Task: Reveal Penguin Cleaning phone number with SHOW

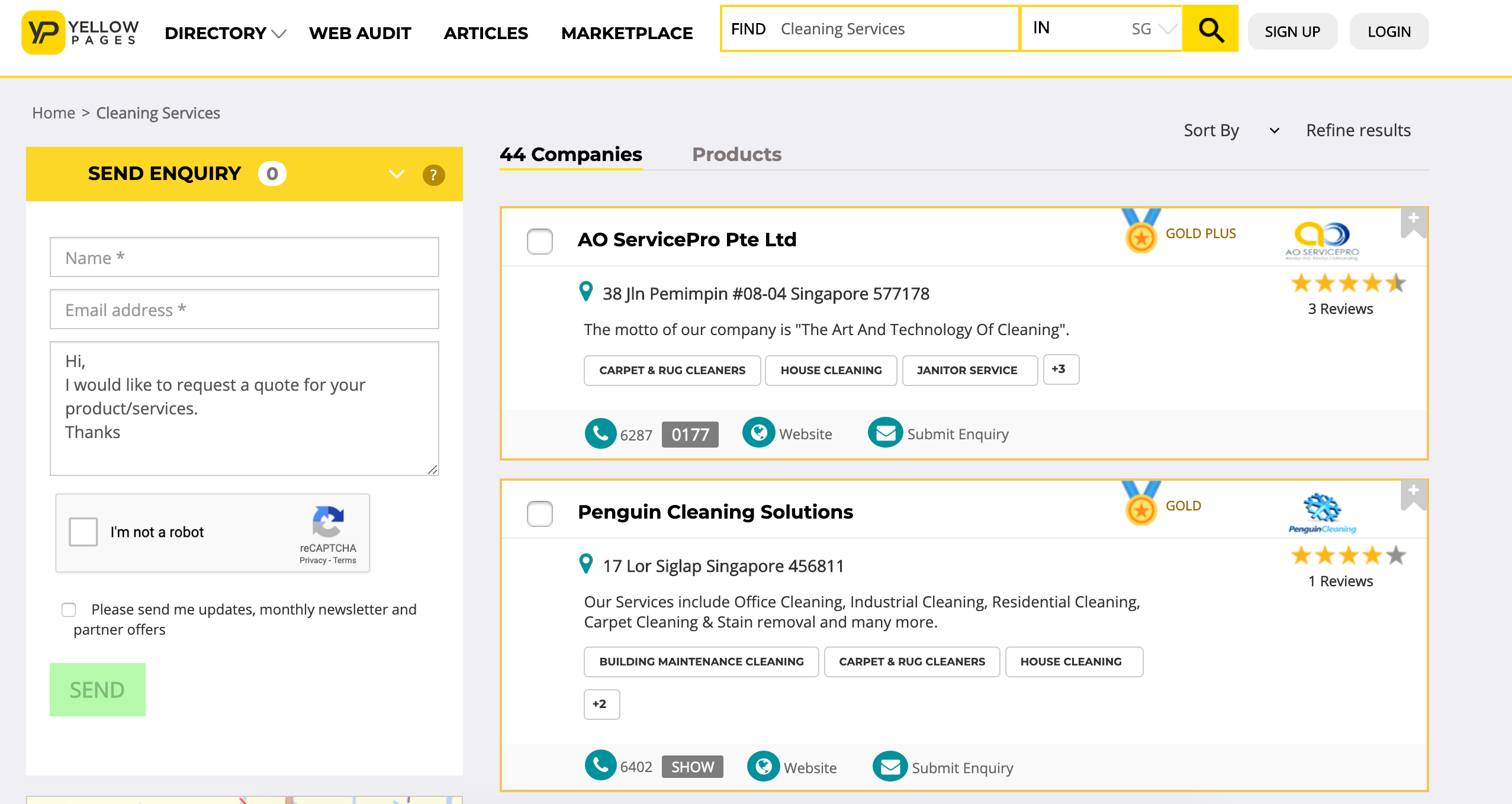Action: coord(692,767)
